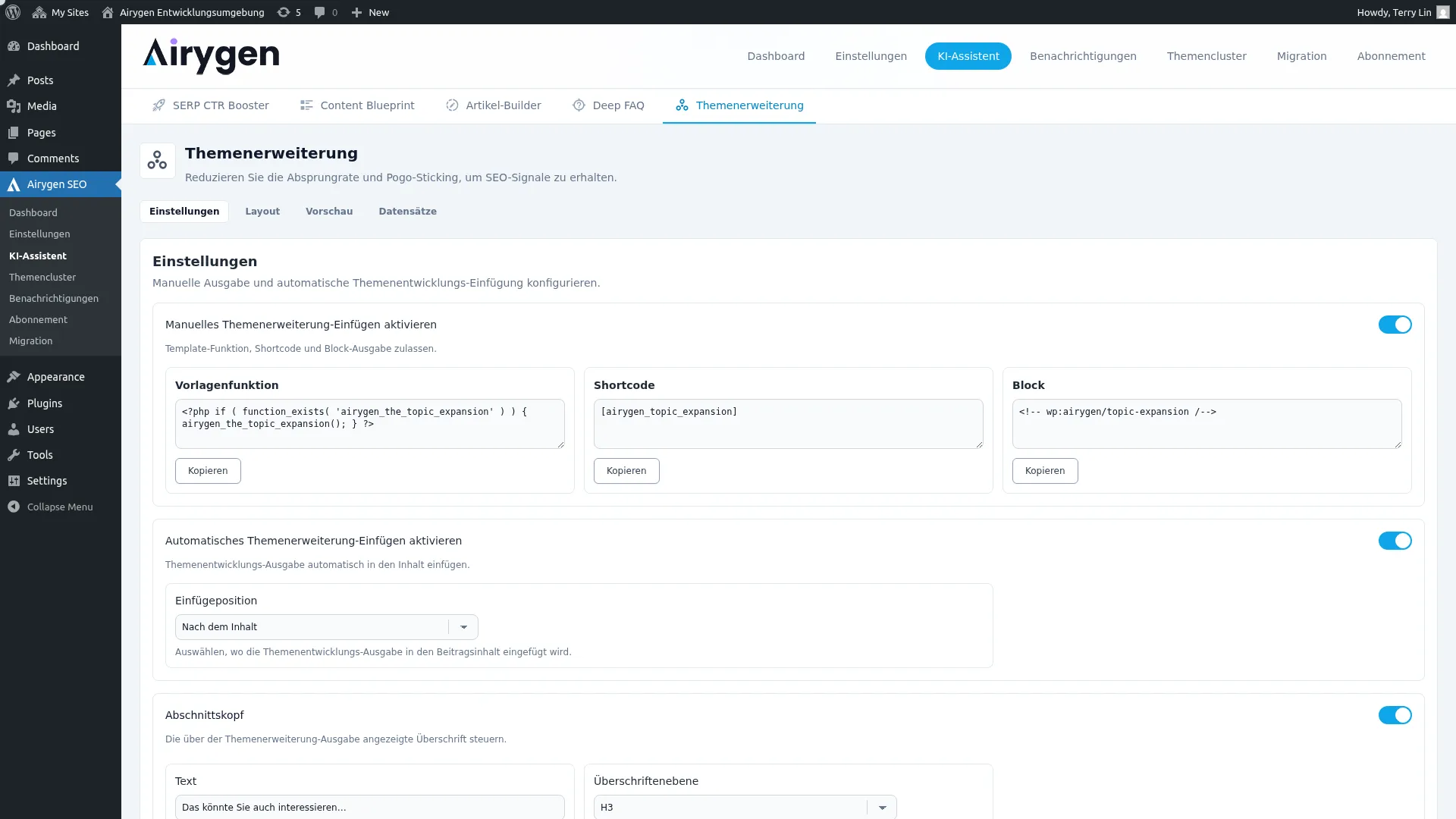Open the Überschriftenebene H3 dropdown
This screenshot has width=1456, height=819.
click(745, 808)
